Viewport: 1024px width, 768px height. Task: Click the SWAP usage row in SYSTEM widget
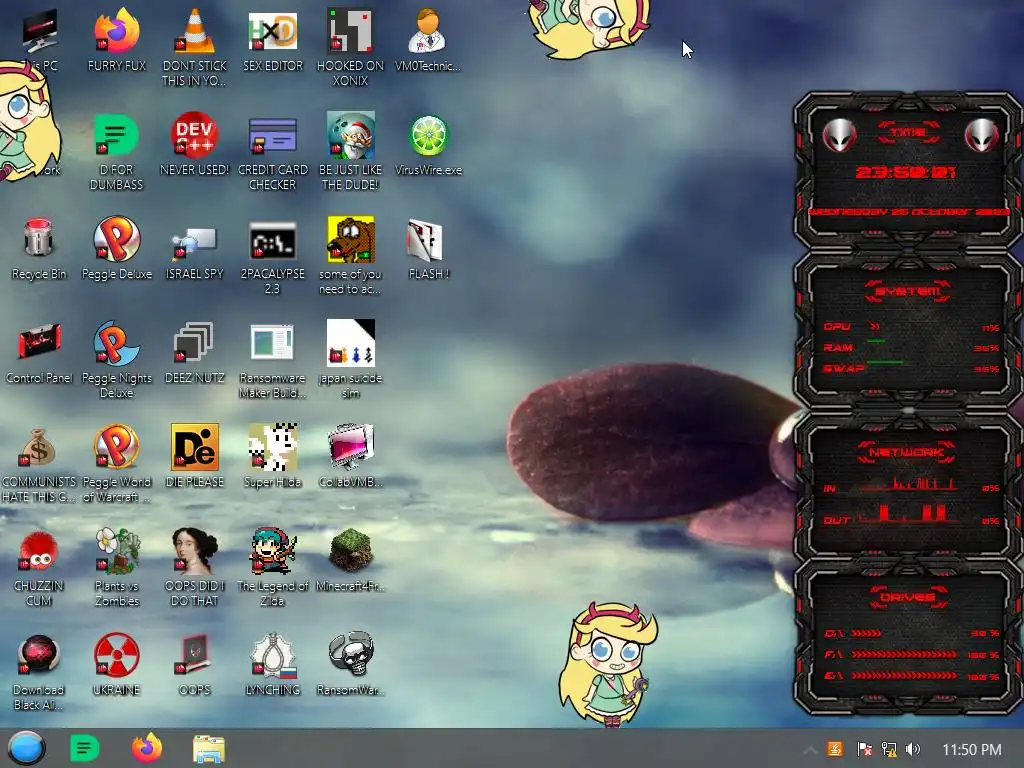point(911,368)
